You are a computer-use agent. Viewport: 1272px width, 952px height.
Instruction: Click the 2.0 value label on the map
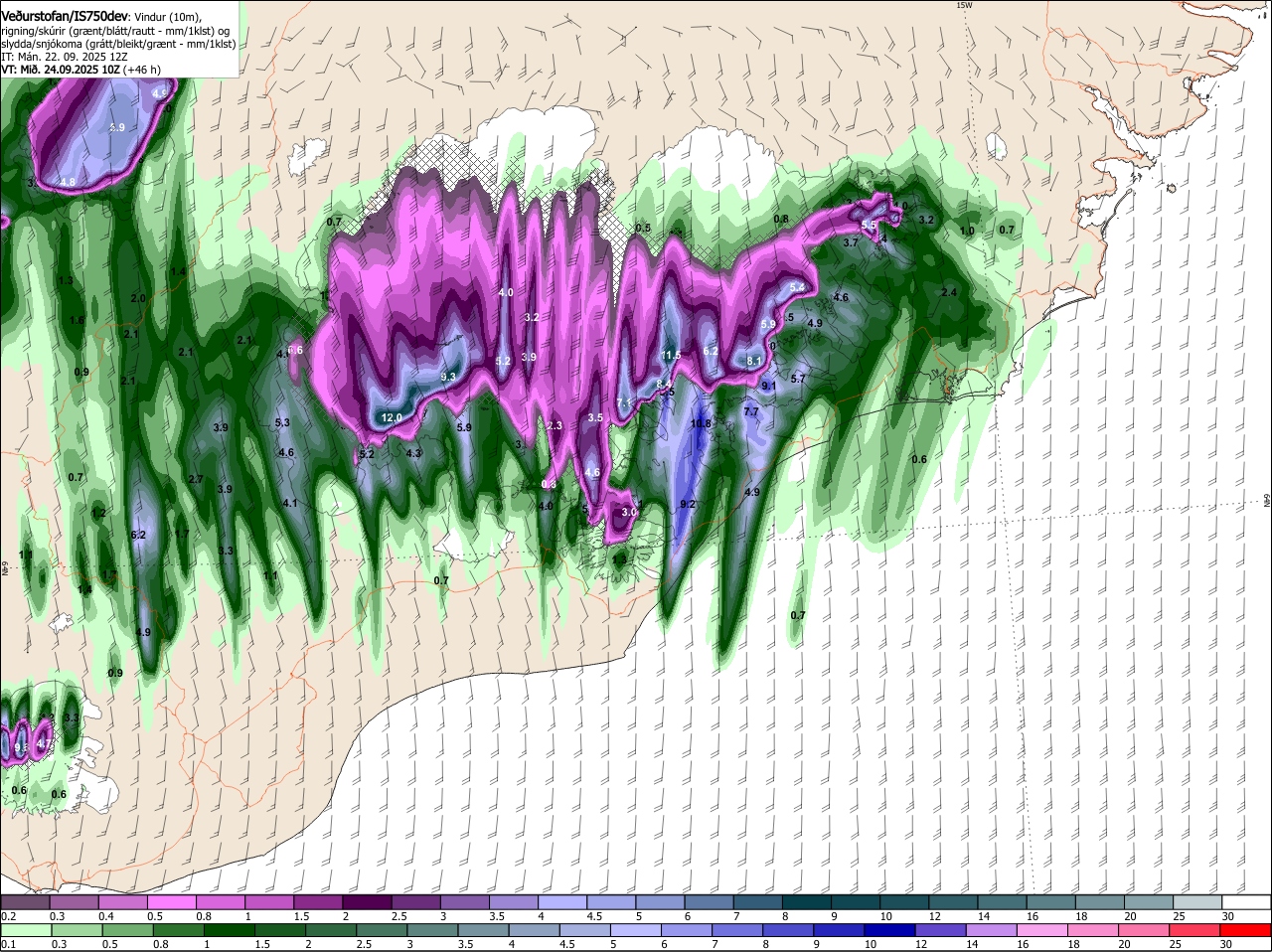pos(138,298)
